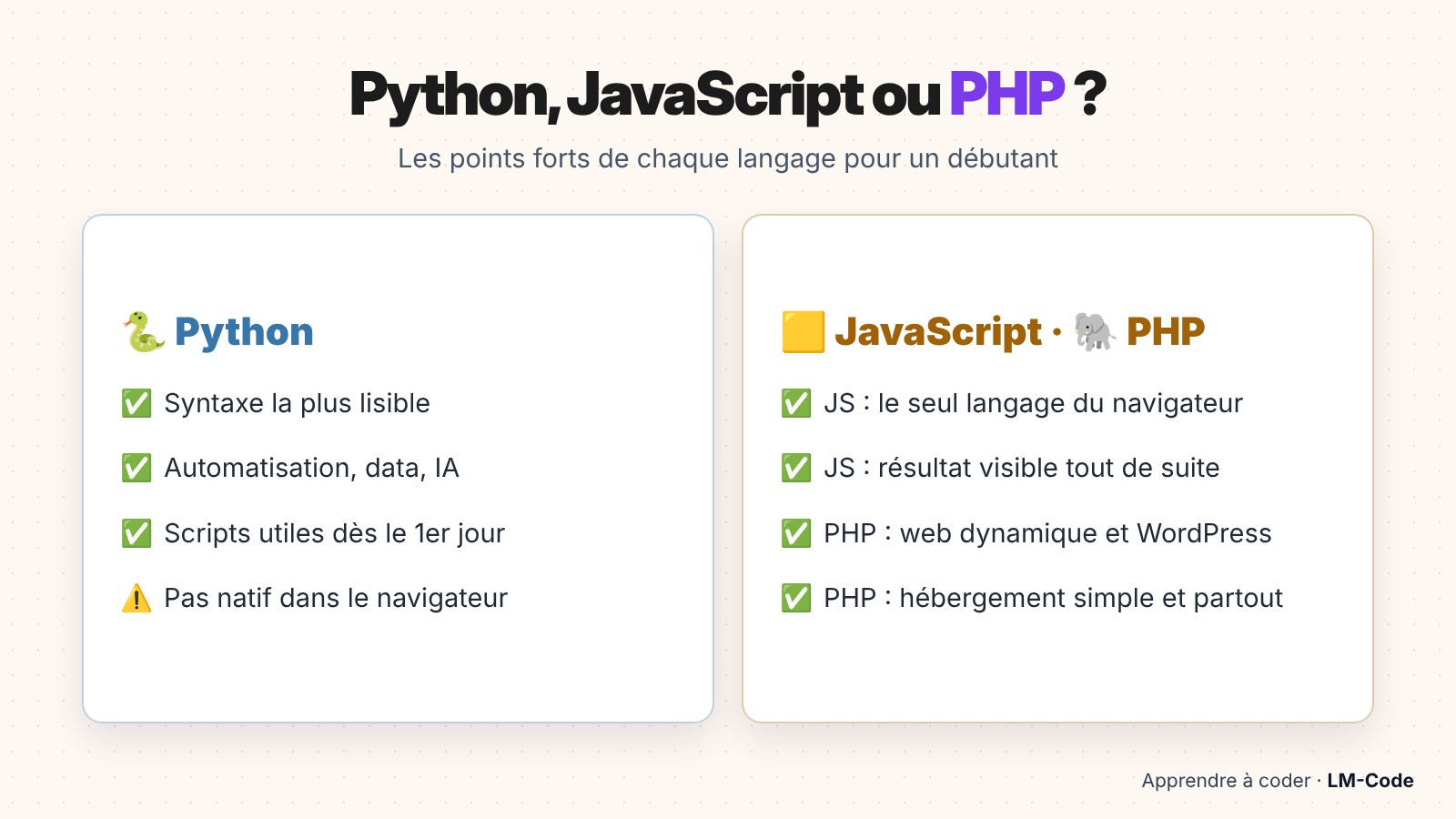Select the brown 'PHP' card heading

tap(1166, 331)
